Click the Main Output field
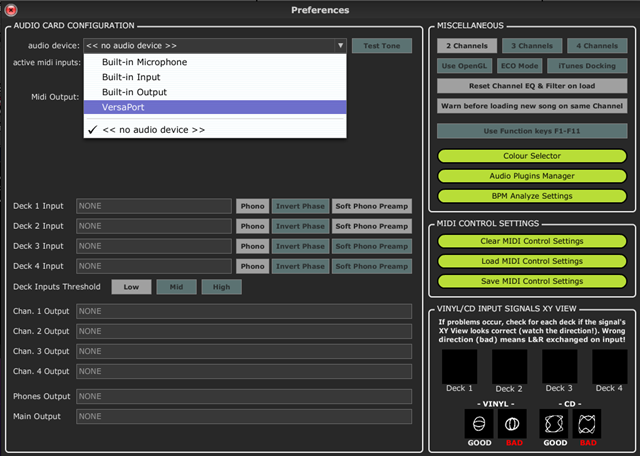The width and height of the screenshot is (640, 456). point(244,416)
